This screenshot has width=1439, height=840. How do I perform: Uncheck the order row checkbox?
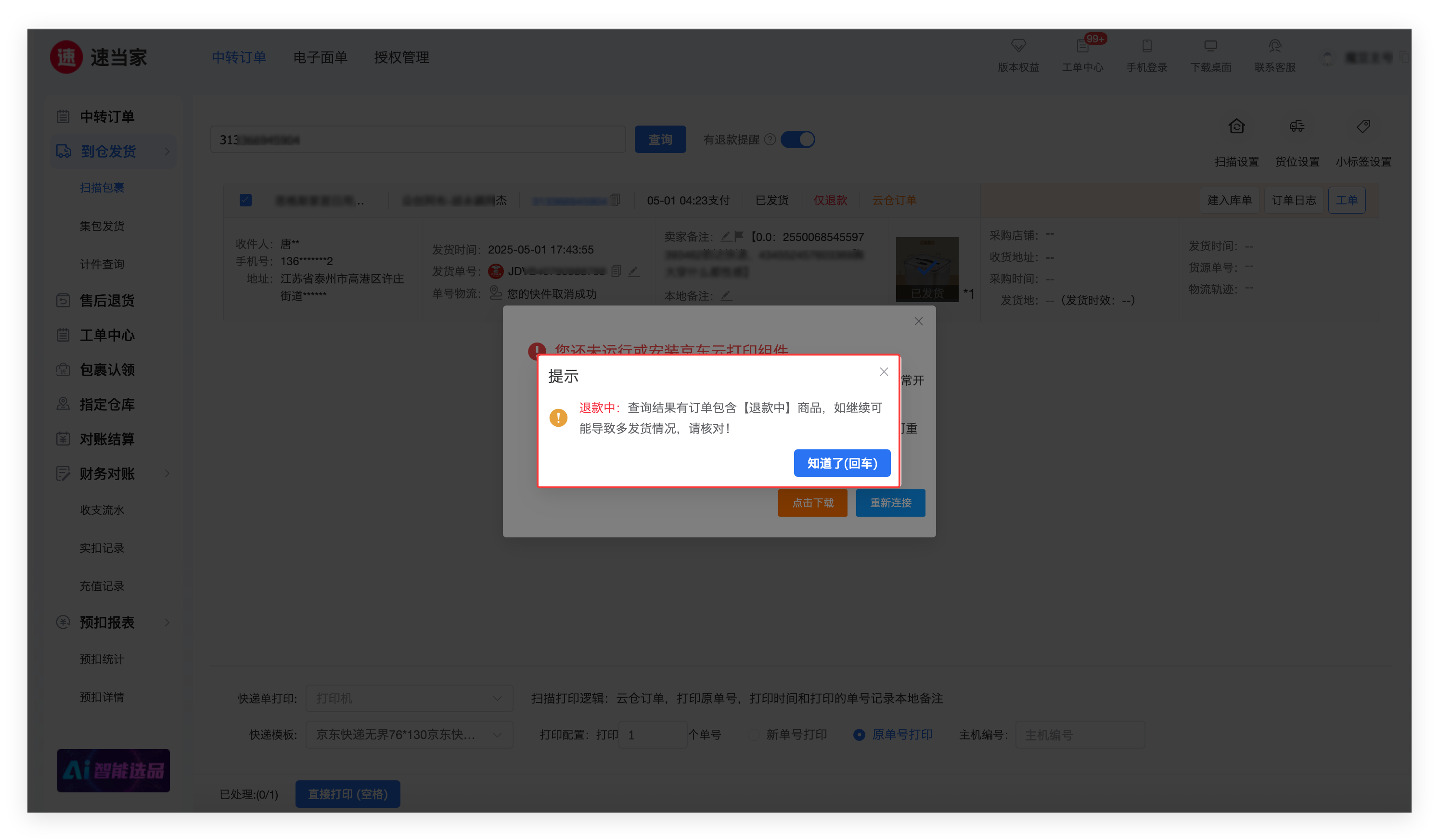tap(245, 200)
